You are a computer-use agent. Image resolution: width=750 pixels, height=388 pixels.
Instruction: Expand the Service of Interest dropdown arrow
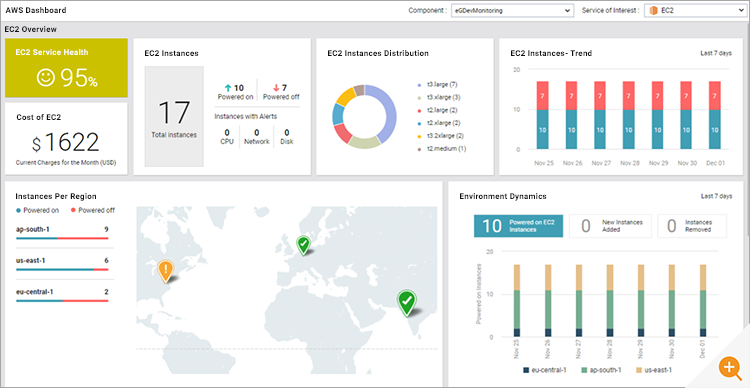pos(740,10)
